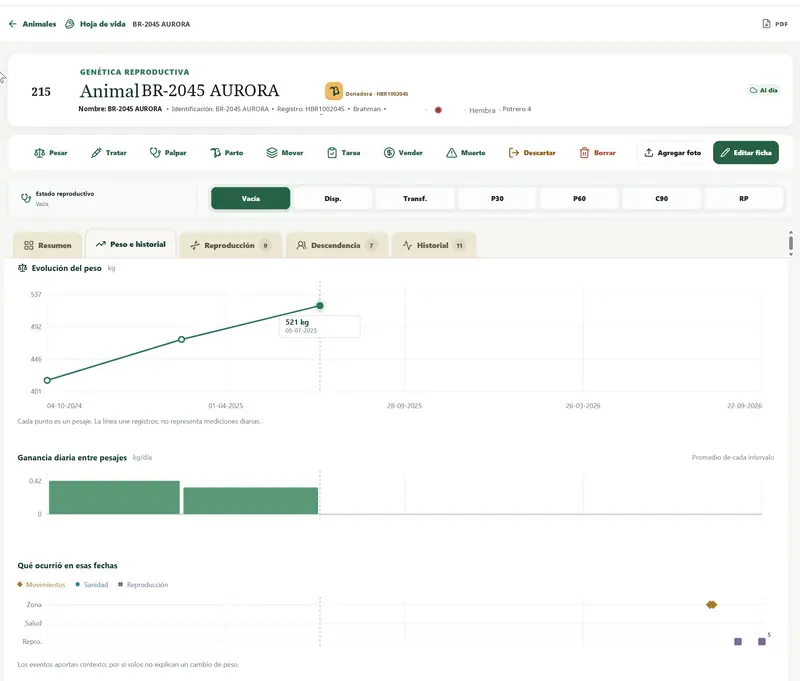Click the page vertical scrollbar
800x681 pixels.
pos(791,242)
